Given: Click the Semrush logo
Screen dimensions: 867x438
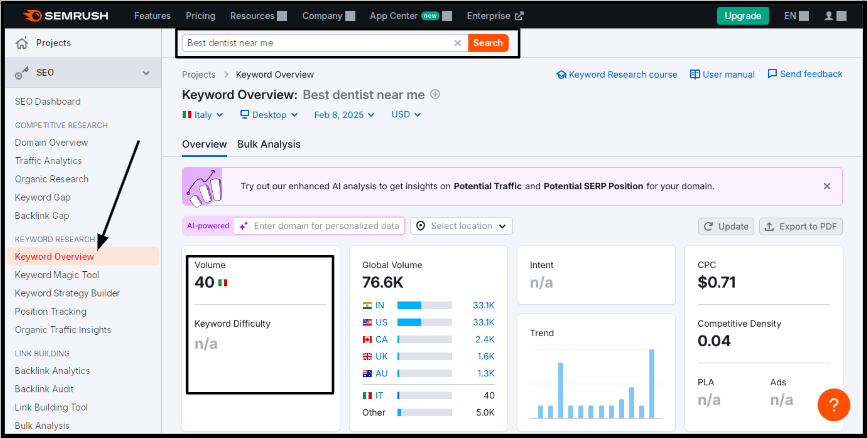Looking at the screenshot, I should [65, 16].
